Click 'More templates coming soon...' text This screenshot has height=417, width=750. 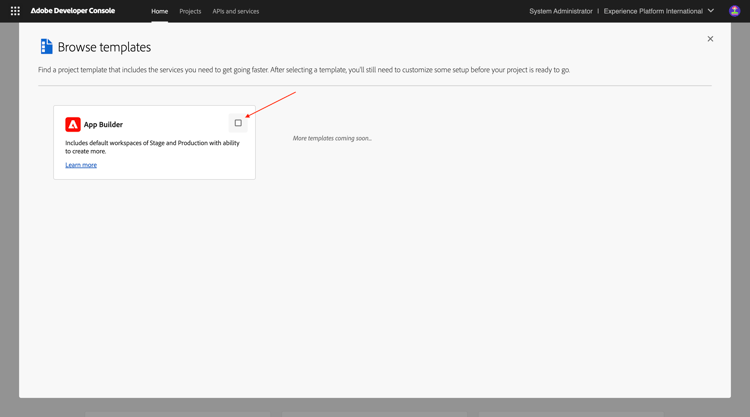(332, 138)
